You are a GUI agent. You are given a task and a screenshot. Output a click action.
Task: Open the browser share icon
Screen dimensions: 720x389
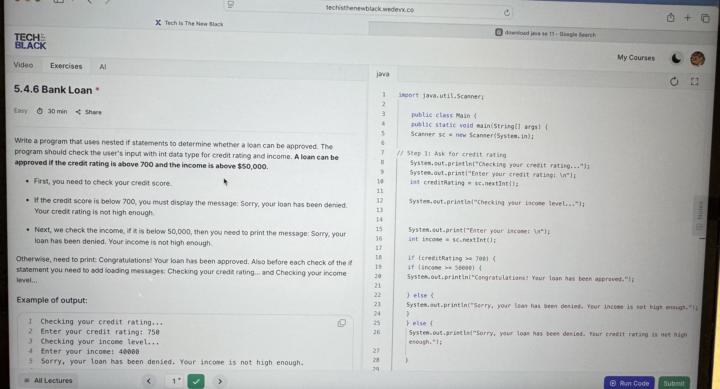670,17
